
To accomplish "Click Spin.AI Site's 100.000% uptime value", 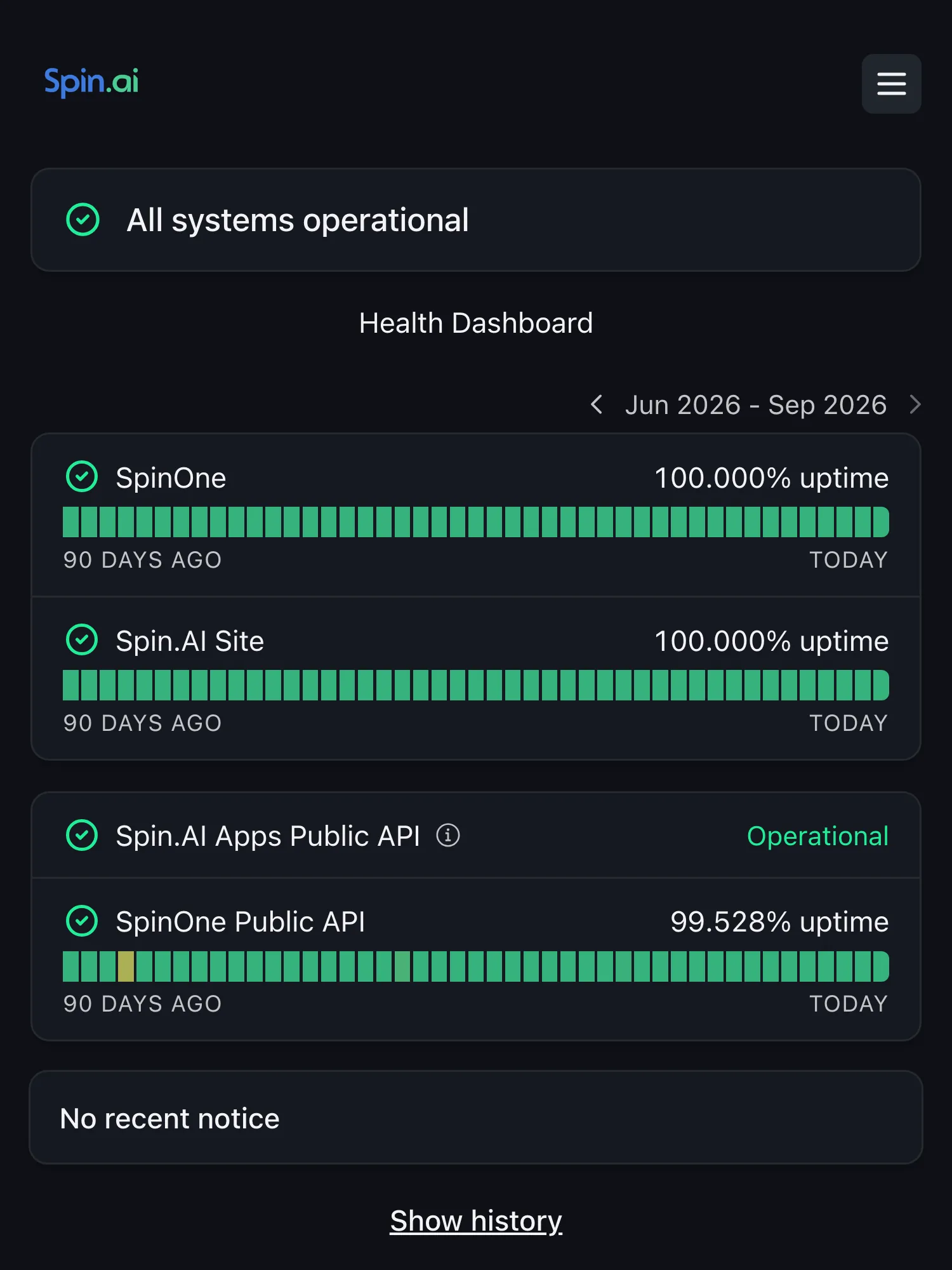I will point(772,641).
